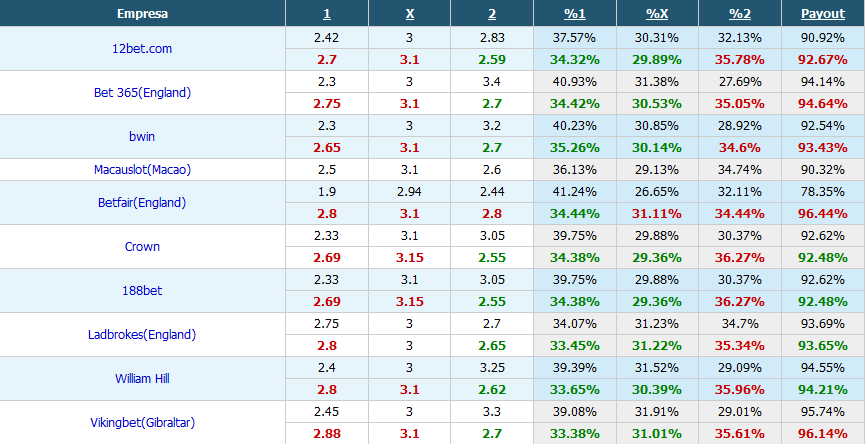This screenshot has width=865, height=444.
Task: Select the green 2.62 odds for William Hill
Action: point(492,390)
